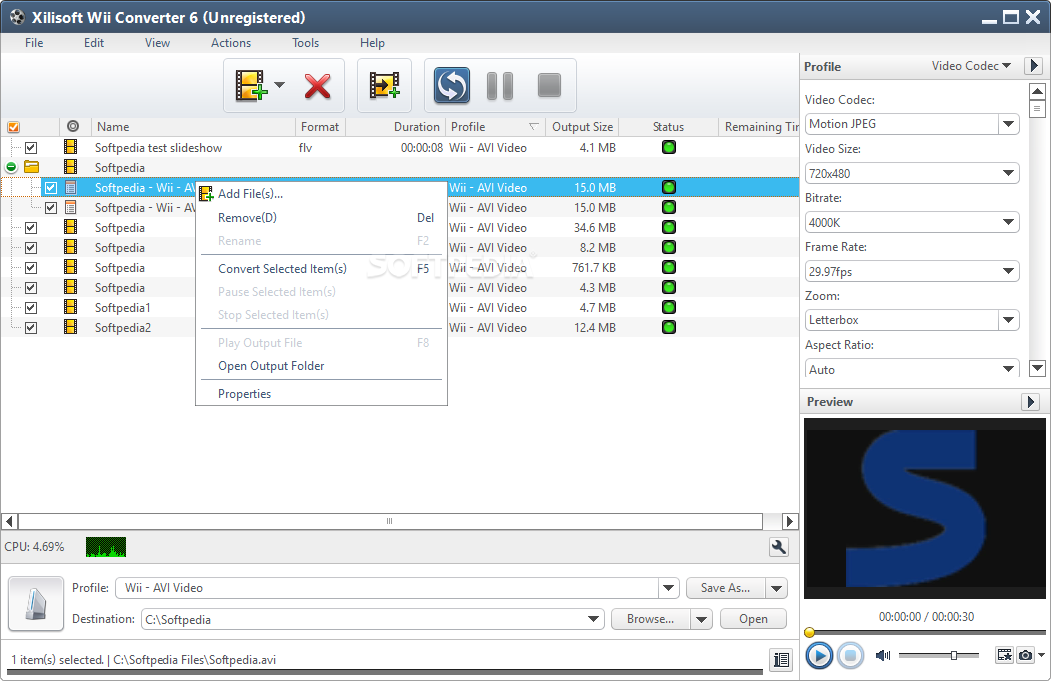
Task: Start conversion with the blue Convert icon
Action: [451, 85]
